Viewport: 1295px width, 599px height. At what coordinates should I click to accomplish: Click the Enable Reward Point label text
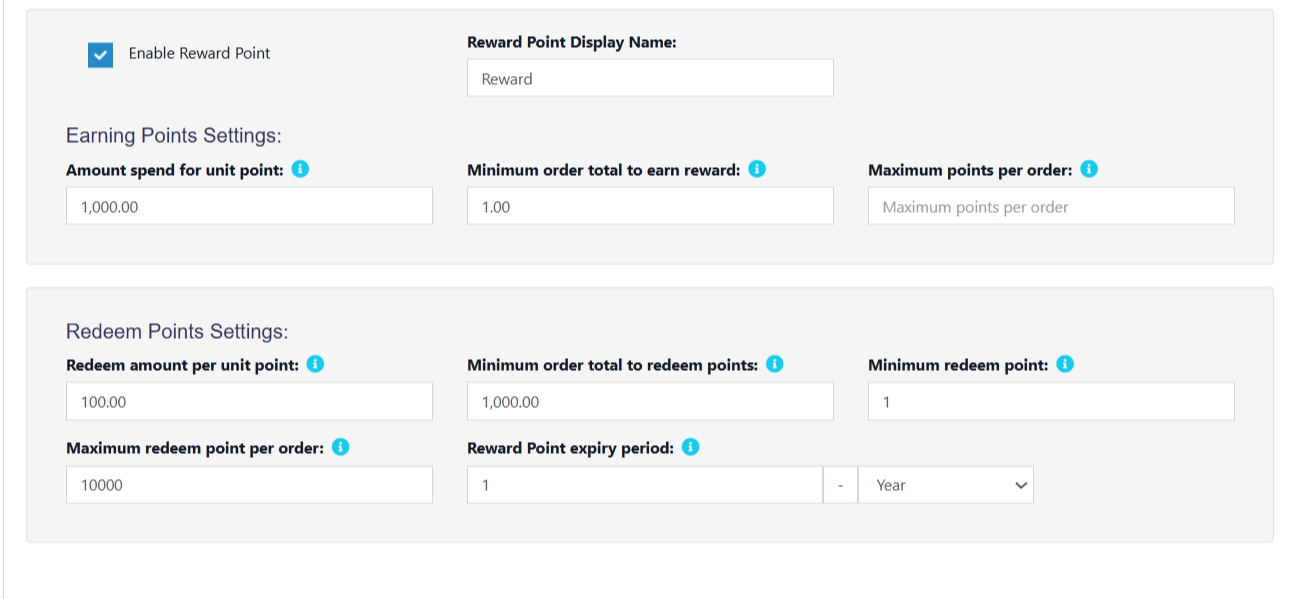click(199, 53)
